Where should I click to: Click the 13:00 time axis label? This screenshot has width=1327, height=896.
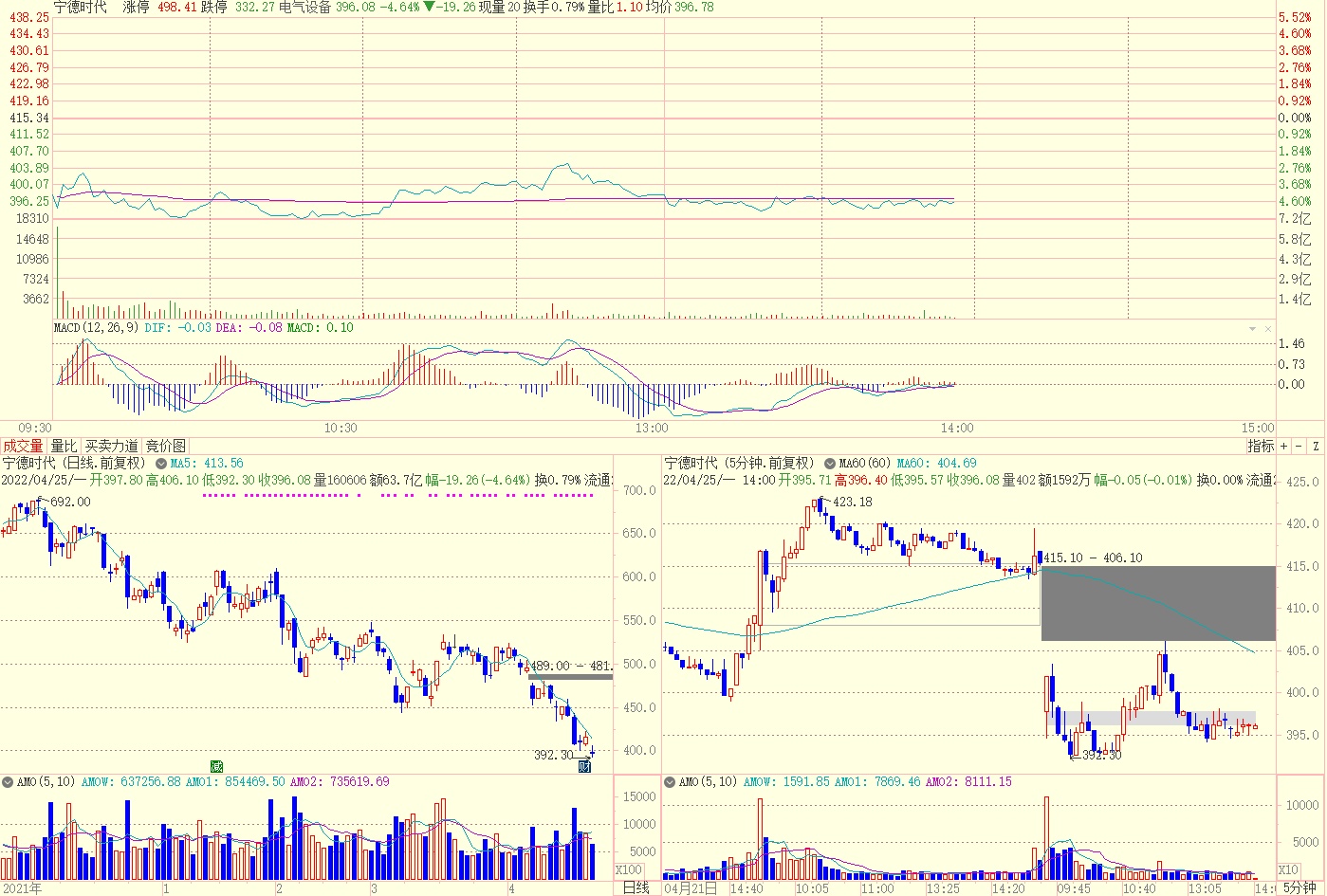click(652, 428)
